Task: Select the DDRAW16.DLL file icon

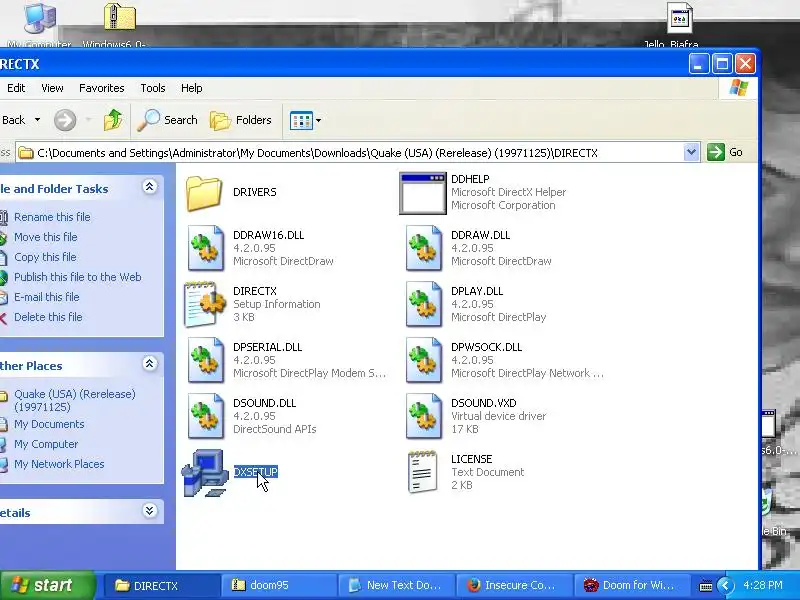Action: [x=205, y=248]
